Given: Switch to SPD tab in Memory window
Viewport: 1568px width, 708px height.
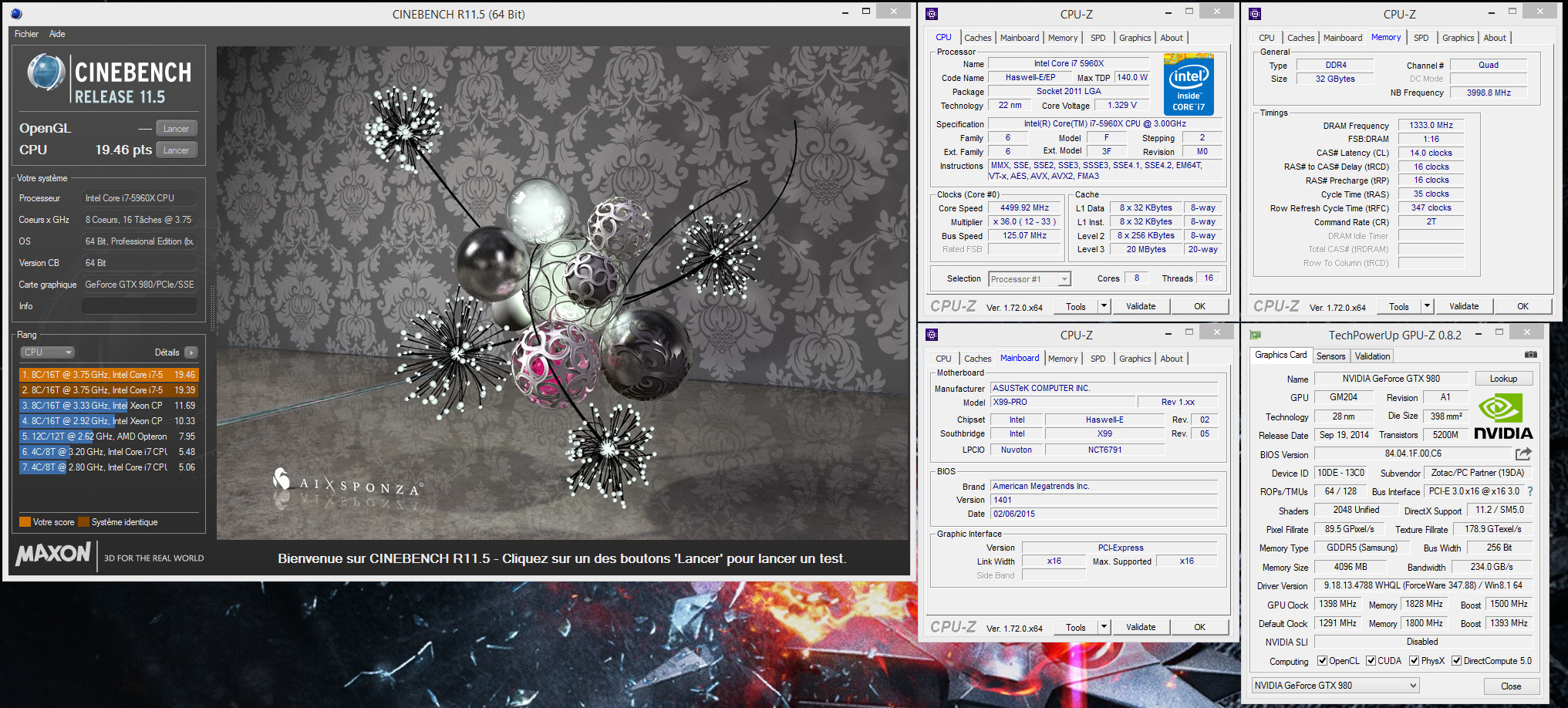Looking at the screenshot, I should (x=1421, y=38).
